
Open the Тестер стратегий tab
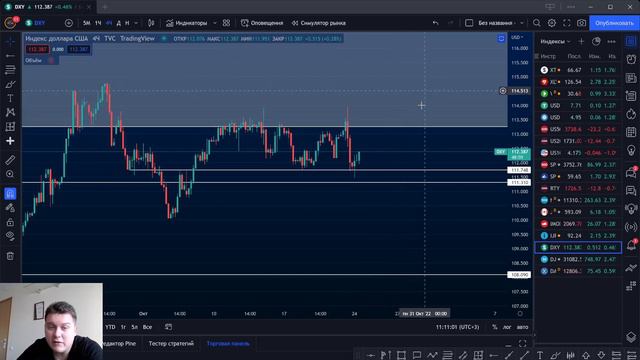pyautogui.click(x=171, y=344)
